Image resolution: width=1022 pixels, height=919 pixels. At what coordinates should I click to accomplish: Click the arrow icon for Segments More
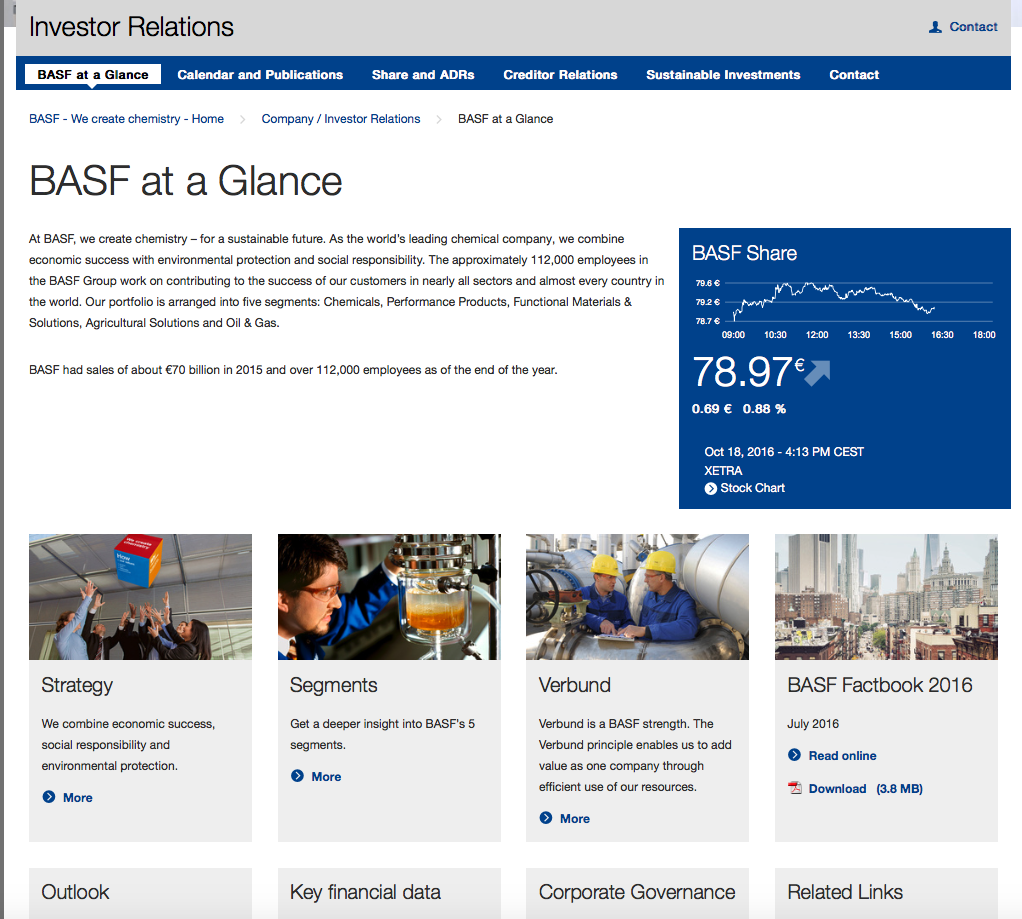click(x=297, y=776)
